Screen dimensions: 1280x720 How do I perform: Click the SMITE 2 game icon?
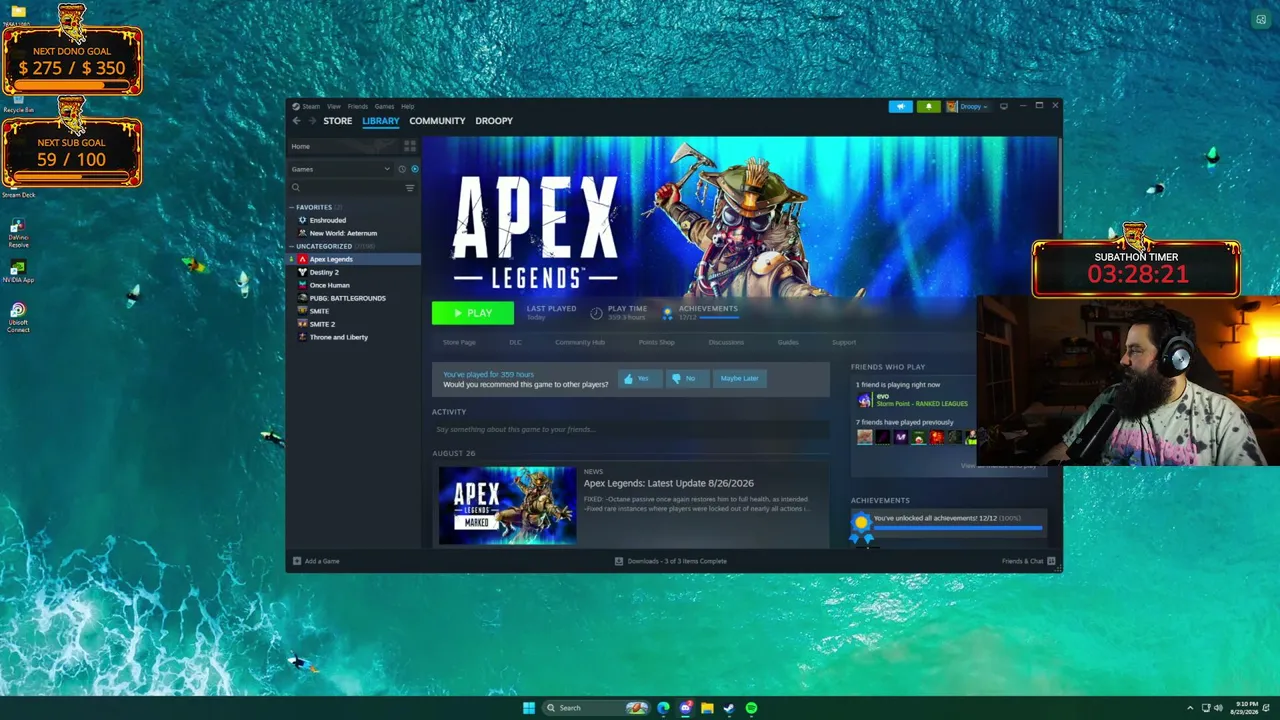(x=302, y=324)
